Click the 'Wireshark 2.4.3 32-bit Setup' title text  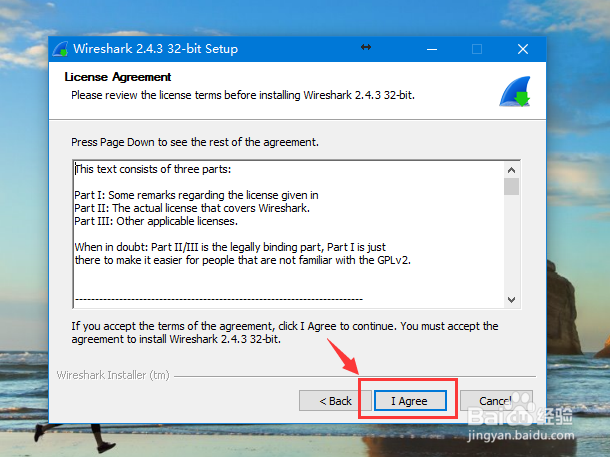pyautogui.click(x=156, y=49)
